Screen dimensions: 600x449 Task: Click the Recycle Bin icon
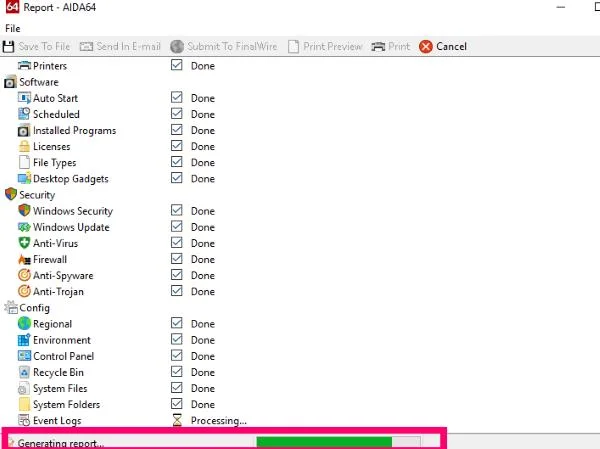(24, 372)
